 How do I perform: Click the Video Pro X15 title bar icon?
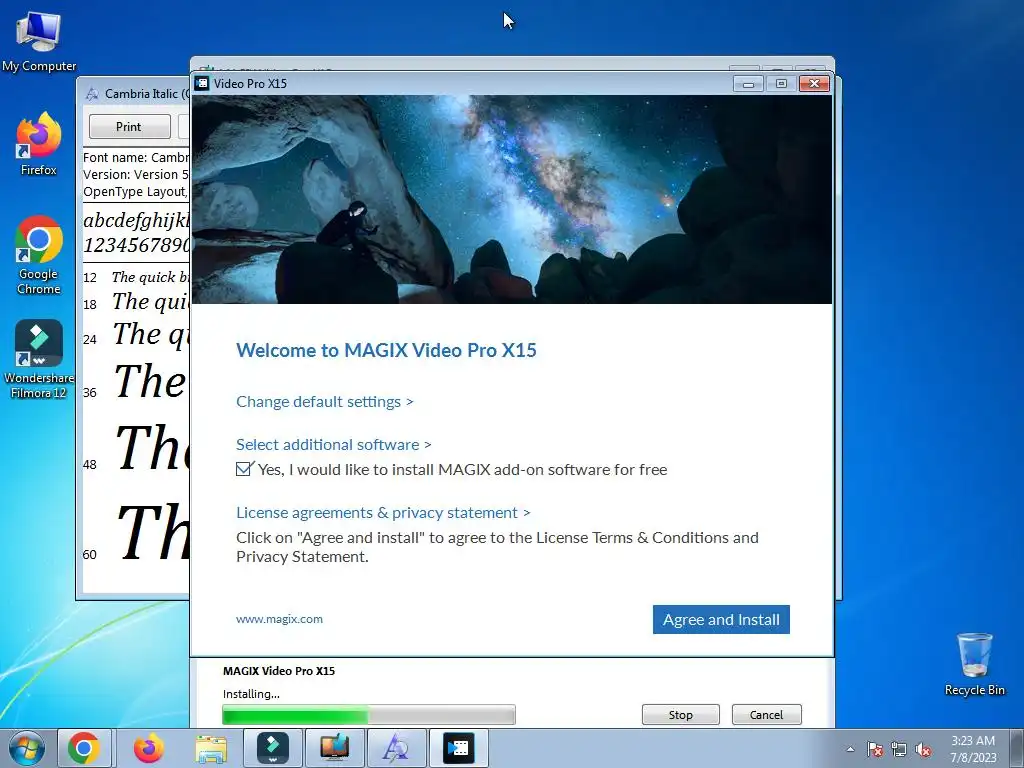click(202, 83)
